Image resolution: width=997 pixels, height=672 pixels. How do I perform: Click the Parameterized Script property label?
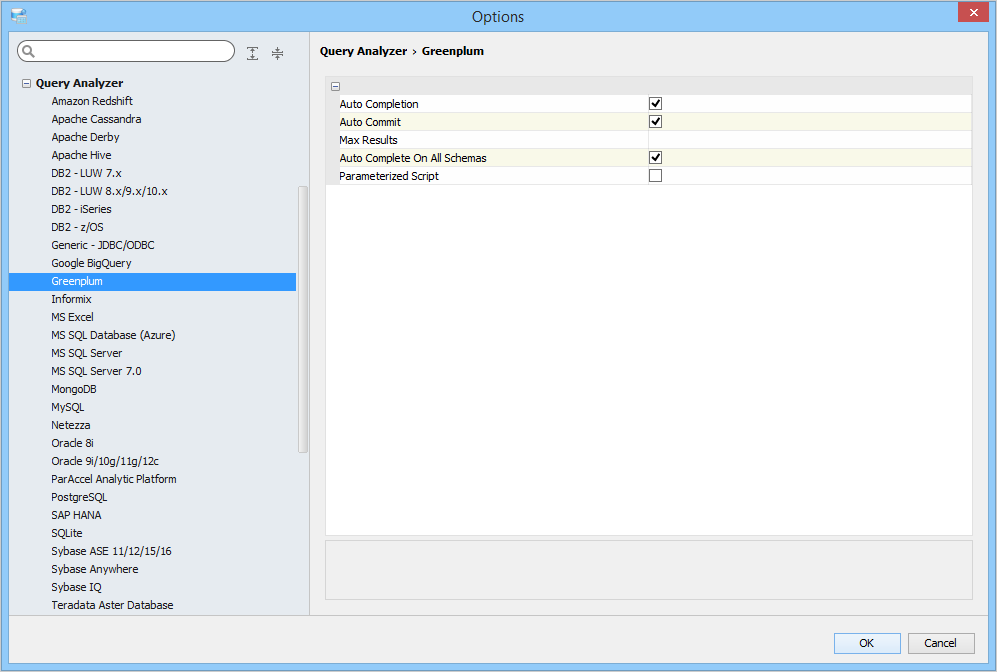(388, 176)
